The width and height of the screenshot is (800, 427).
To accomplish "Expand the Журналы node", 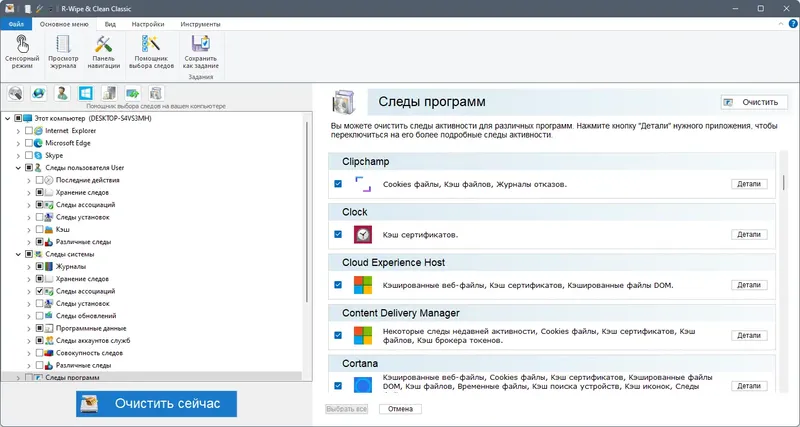I will click(29, 266).
